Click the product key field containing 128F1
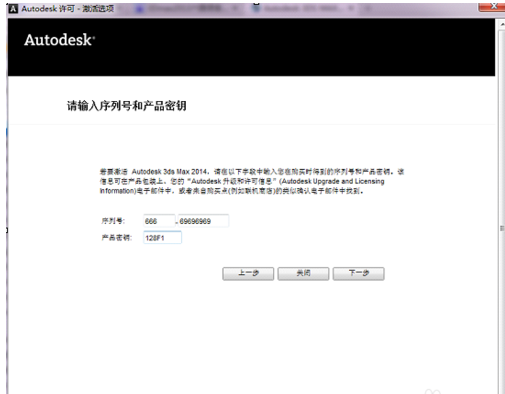 pyautogui.click(x=162, y=238)
